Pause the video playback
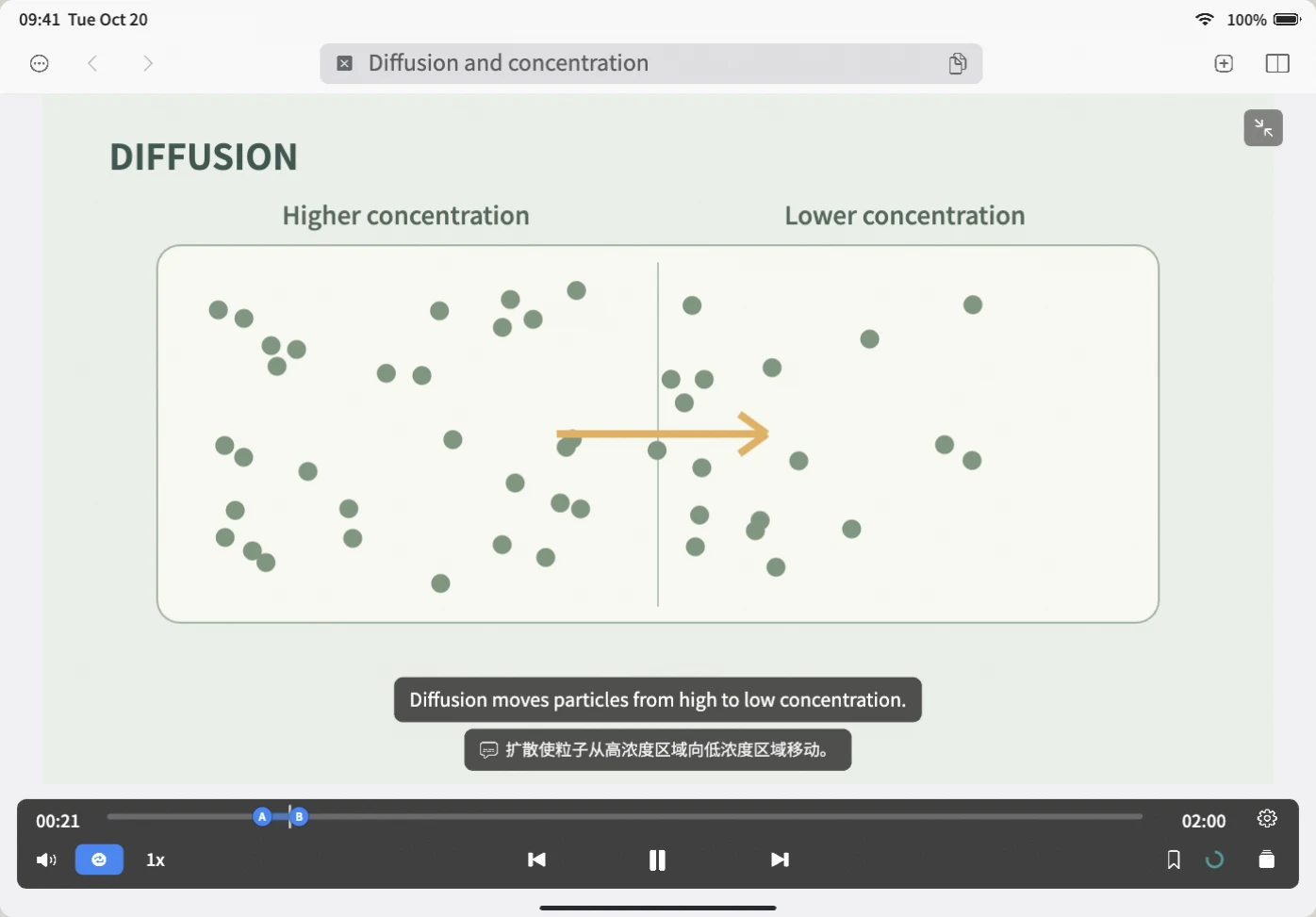The image size is (1316, 917). pyautogui.click(x=657, y=860)
